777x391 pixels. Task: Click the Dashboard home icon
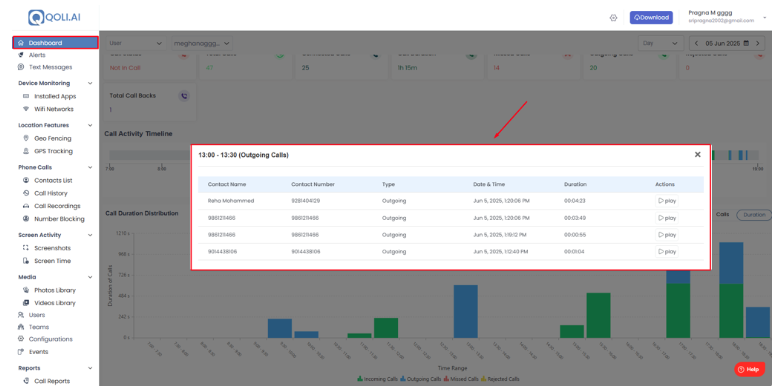21,43
